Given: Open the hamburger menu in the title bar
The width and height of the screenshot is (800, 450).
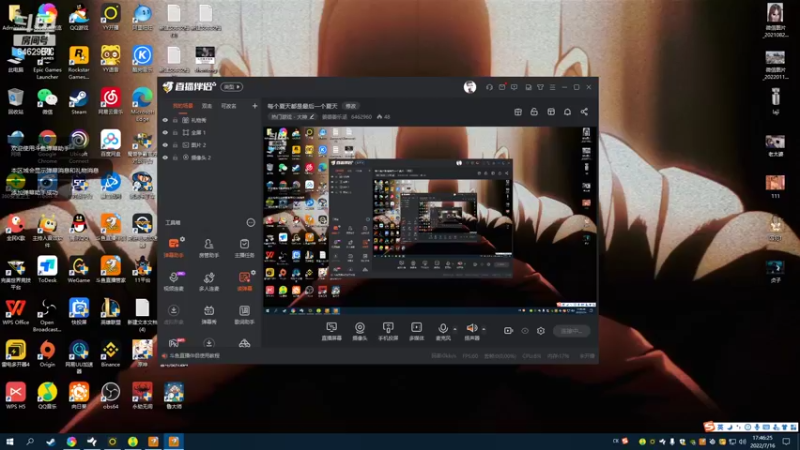Looking at the screenshot, I should point(553,87).
